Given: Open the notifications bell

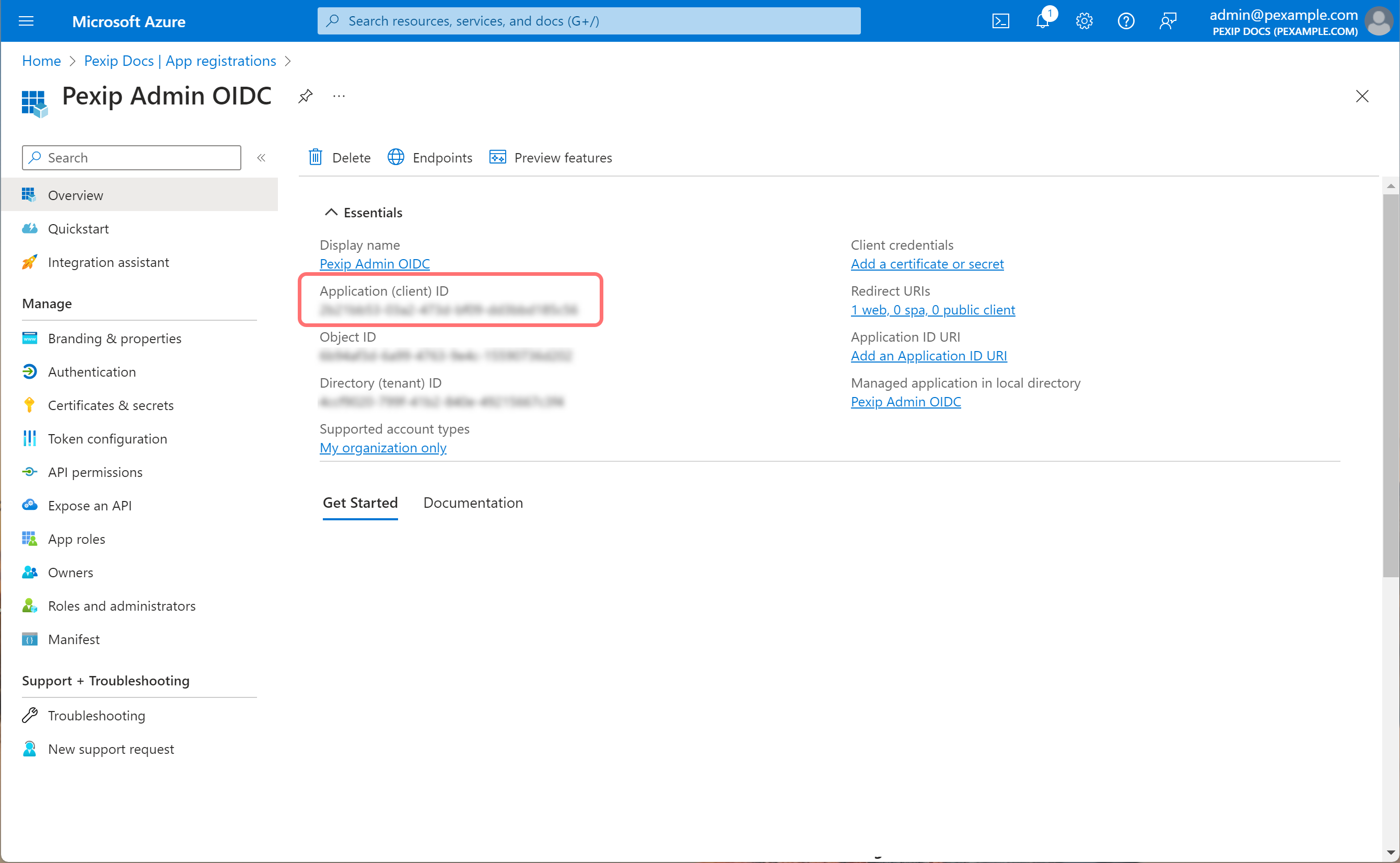Looking at the screenshot, I should (1043, 21).
